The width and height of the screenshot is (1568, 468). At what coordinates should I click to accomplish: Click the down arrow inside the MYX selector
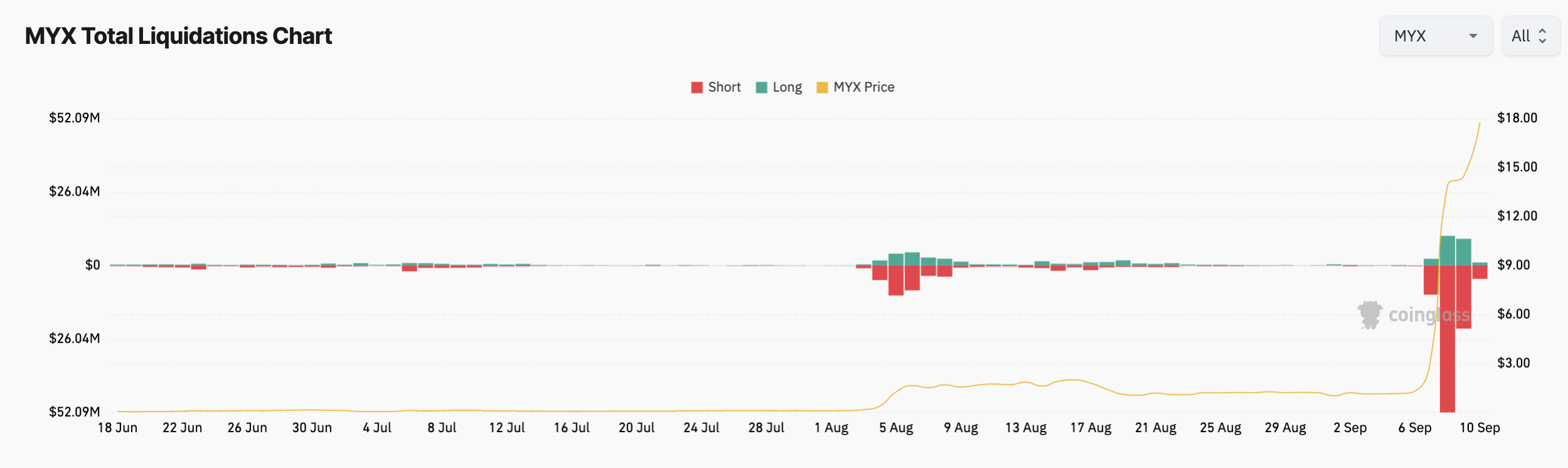coord(1474,36)
